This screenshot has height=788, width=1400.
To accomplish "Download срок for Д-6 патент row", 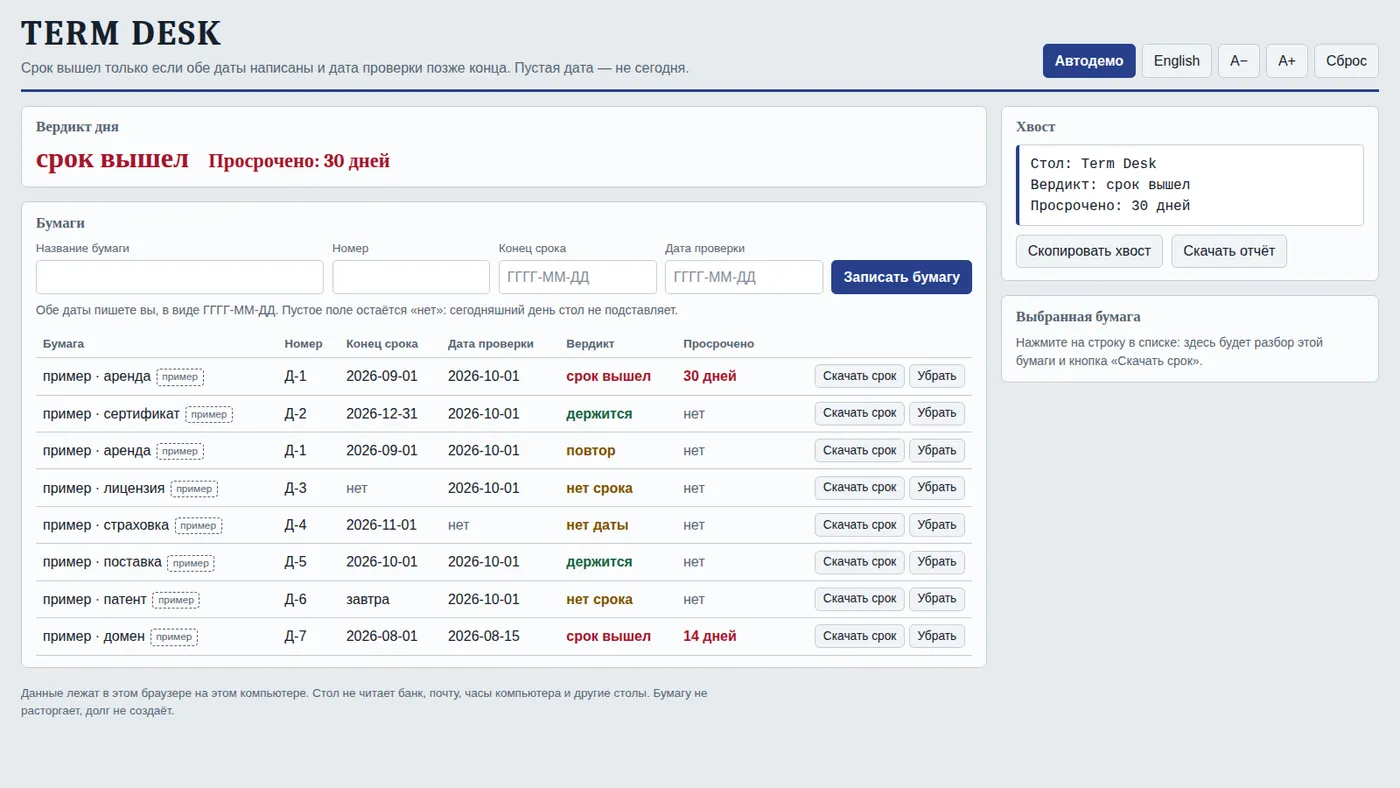I will pyautogui.click(x=860, y=598).
